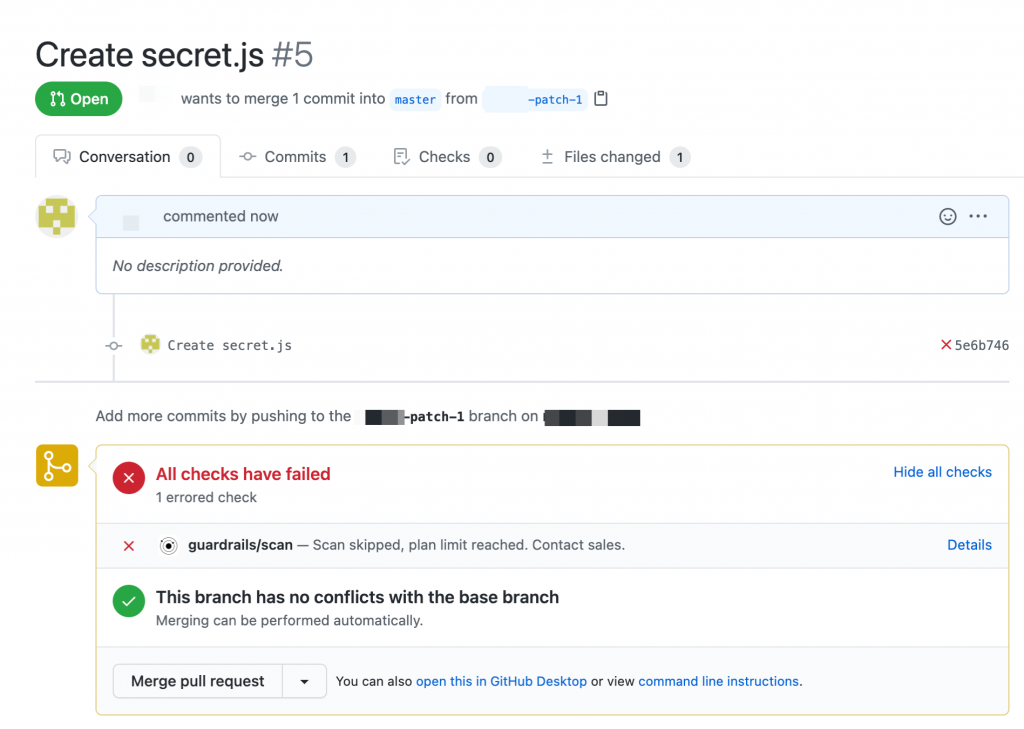Click the yellow git-merge icon beside checks panel
The image size is (1024, 729).
pos(57,465)
